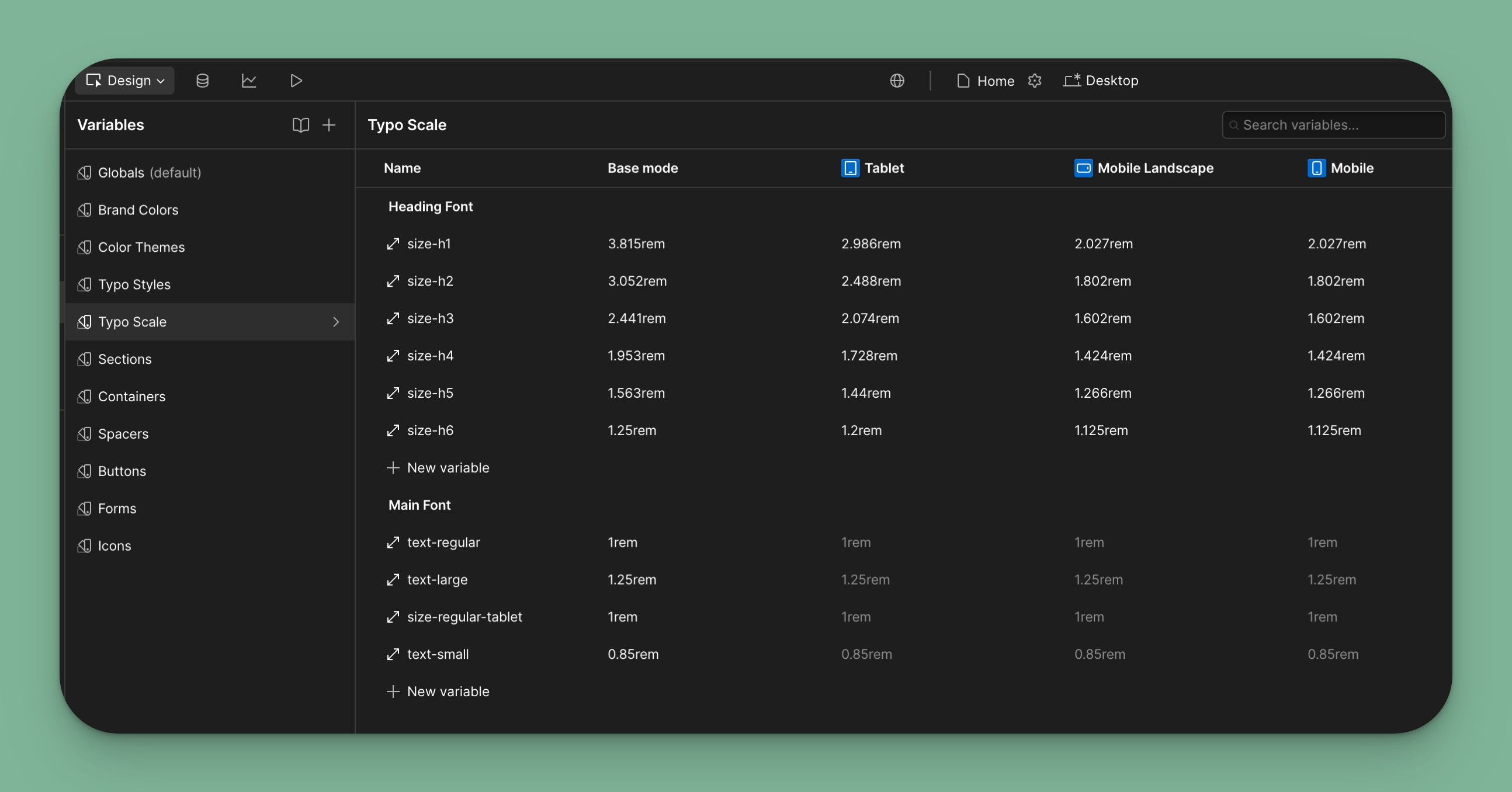
Task: Expand Typo Scale chevron arrow
Action: coord(336,321)
